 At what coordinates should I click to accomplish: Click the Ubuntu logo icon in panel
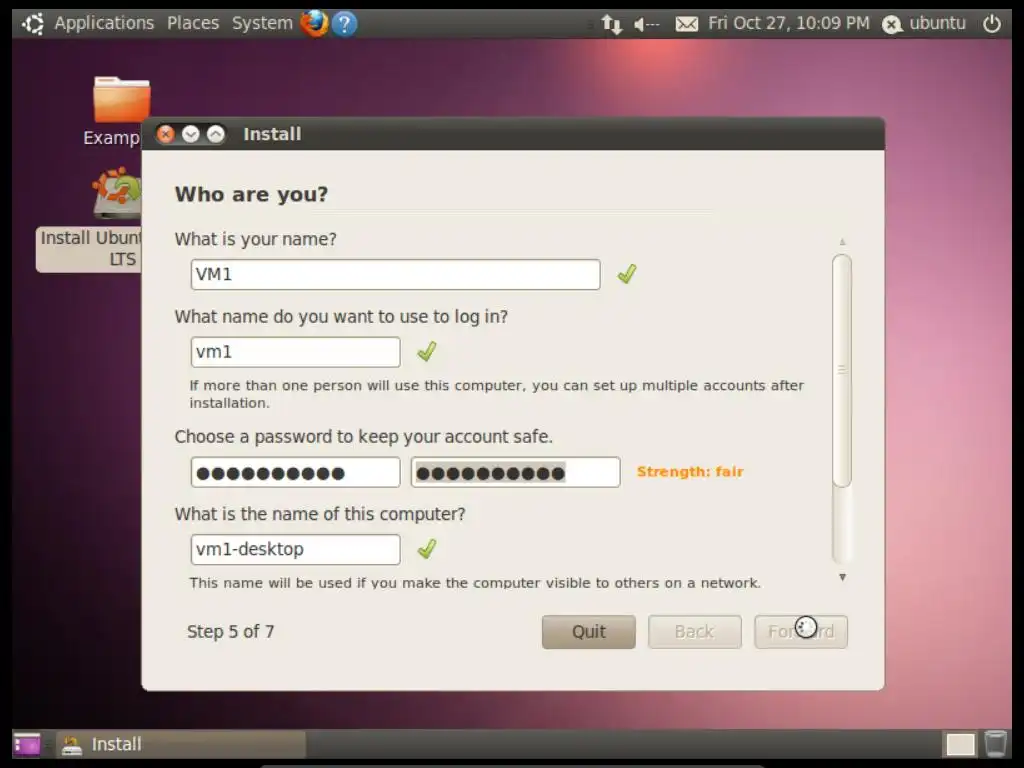(33, 24)
